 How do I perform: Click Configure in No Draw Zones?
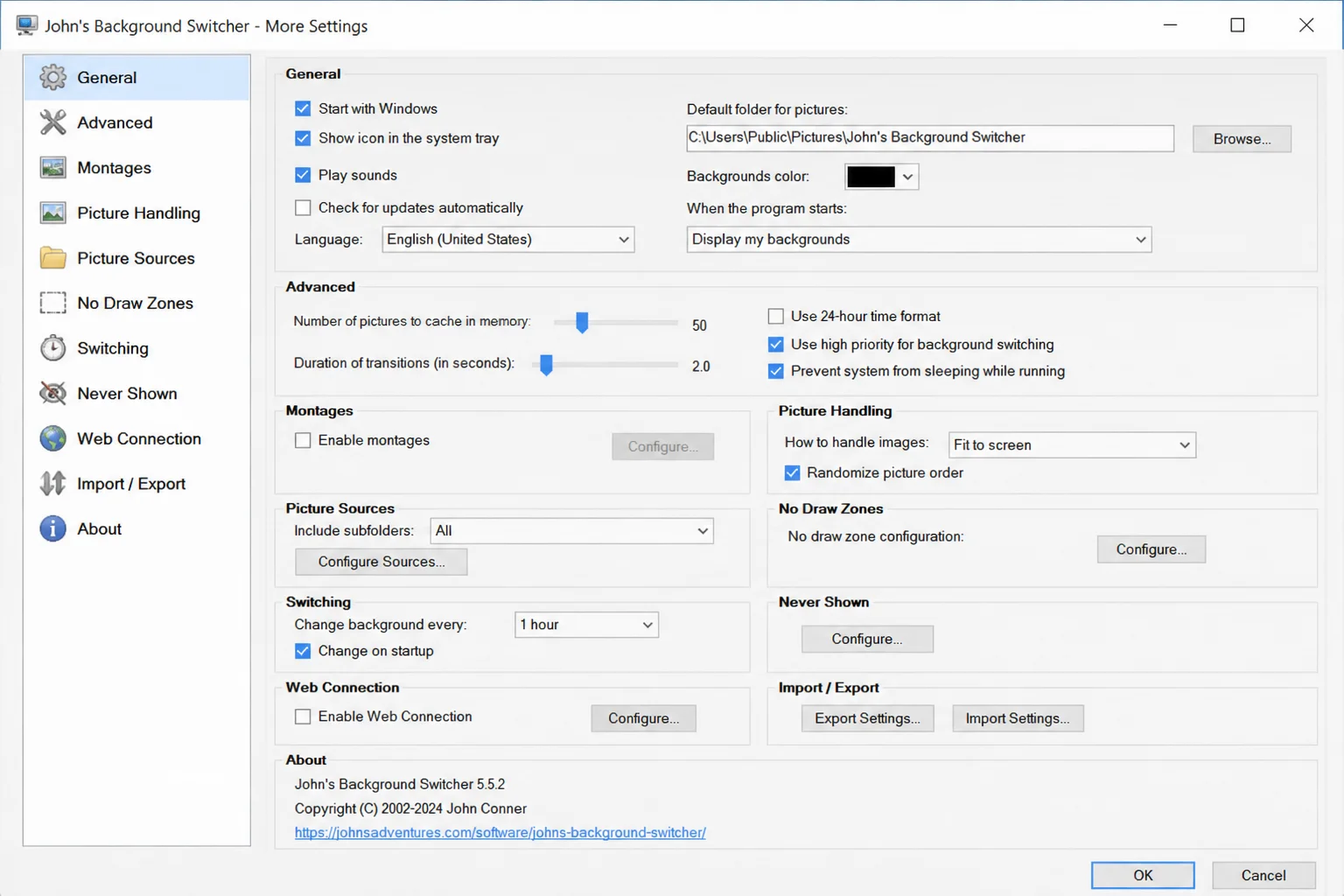click(x=1151, y=549)
